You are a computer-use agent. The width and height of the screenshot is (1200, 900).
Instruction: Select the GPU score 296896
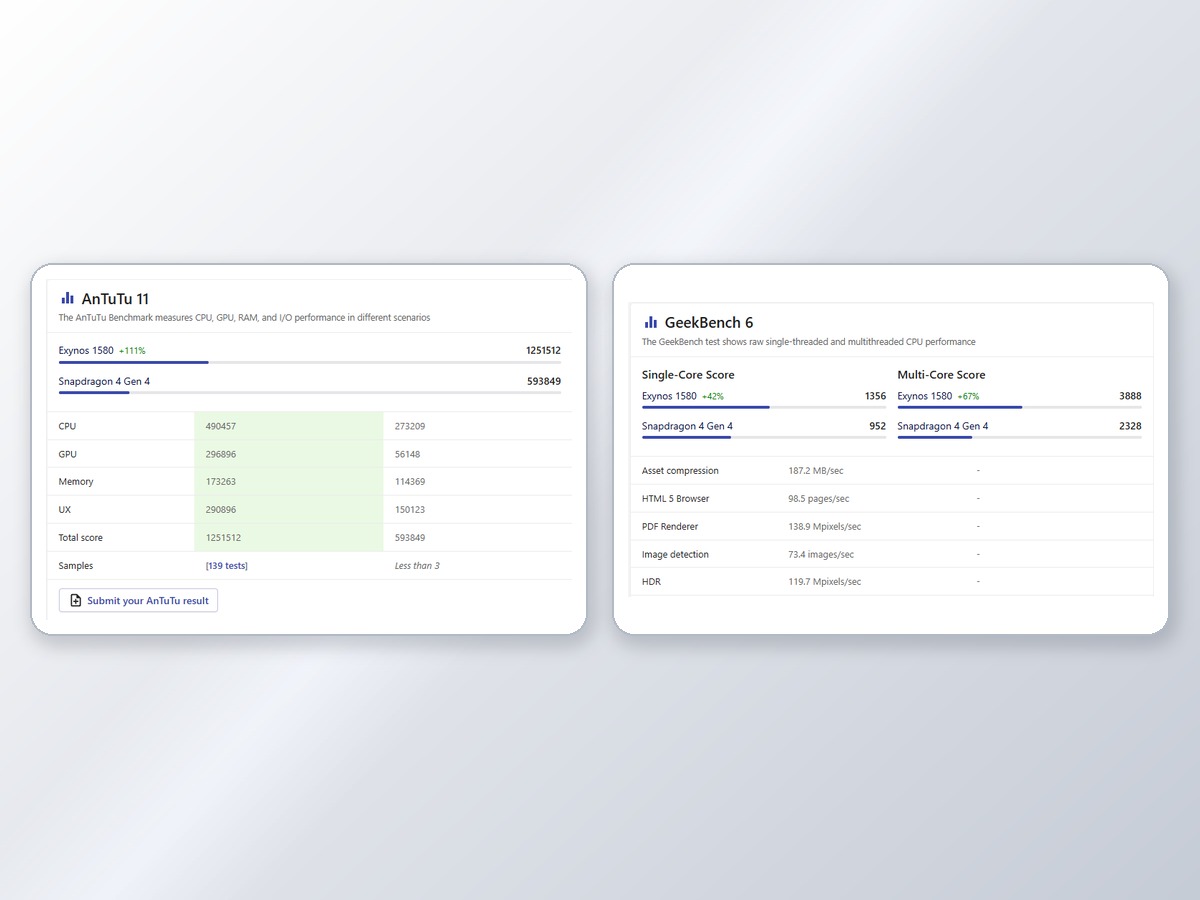coord(221,454)
